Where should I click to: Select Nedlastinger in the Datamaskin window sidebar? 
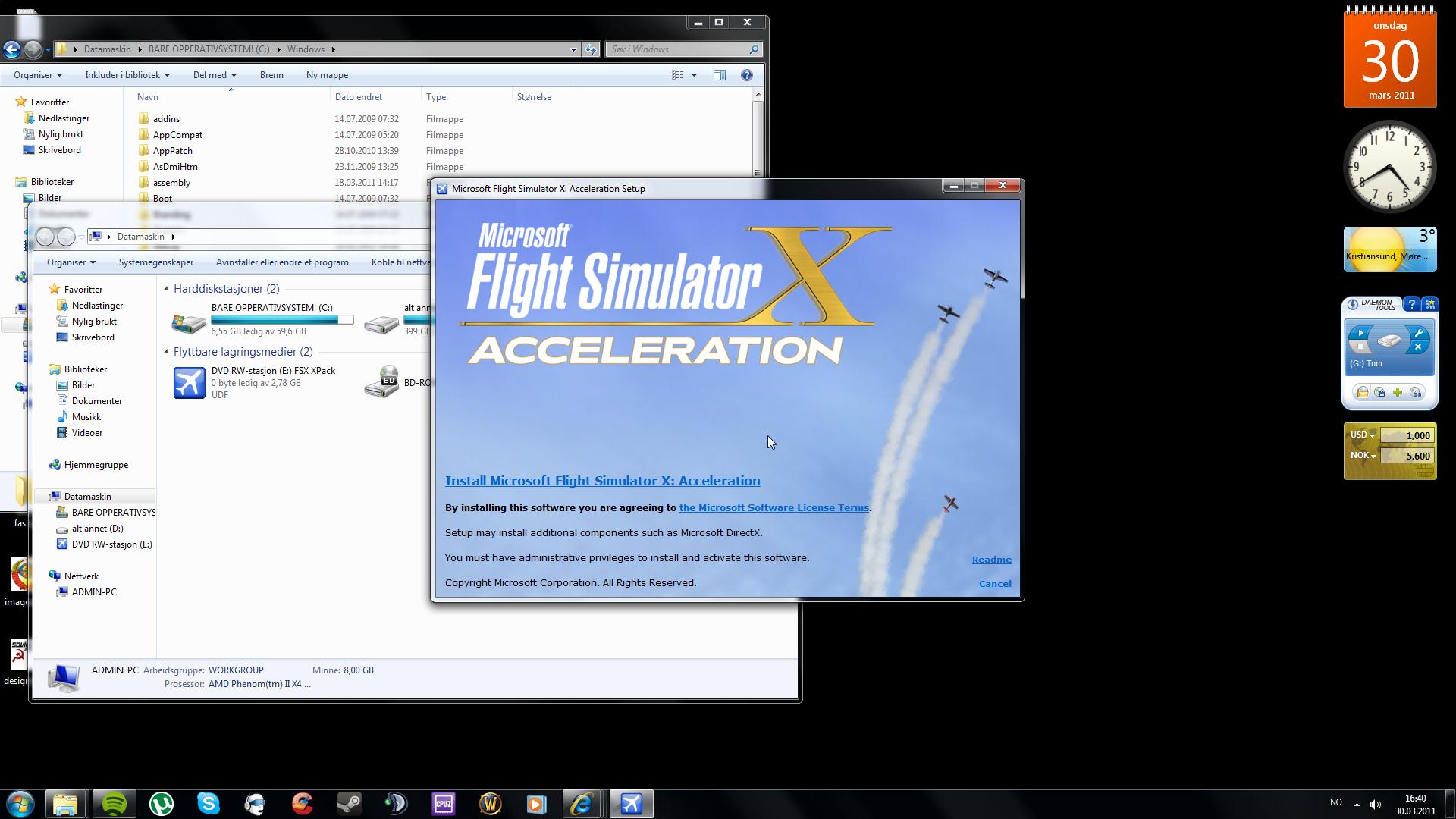(97, 306)
